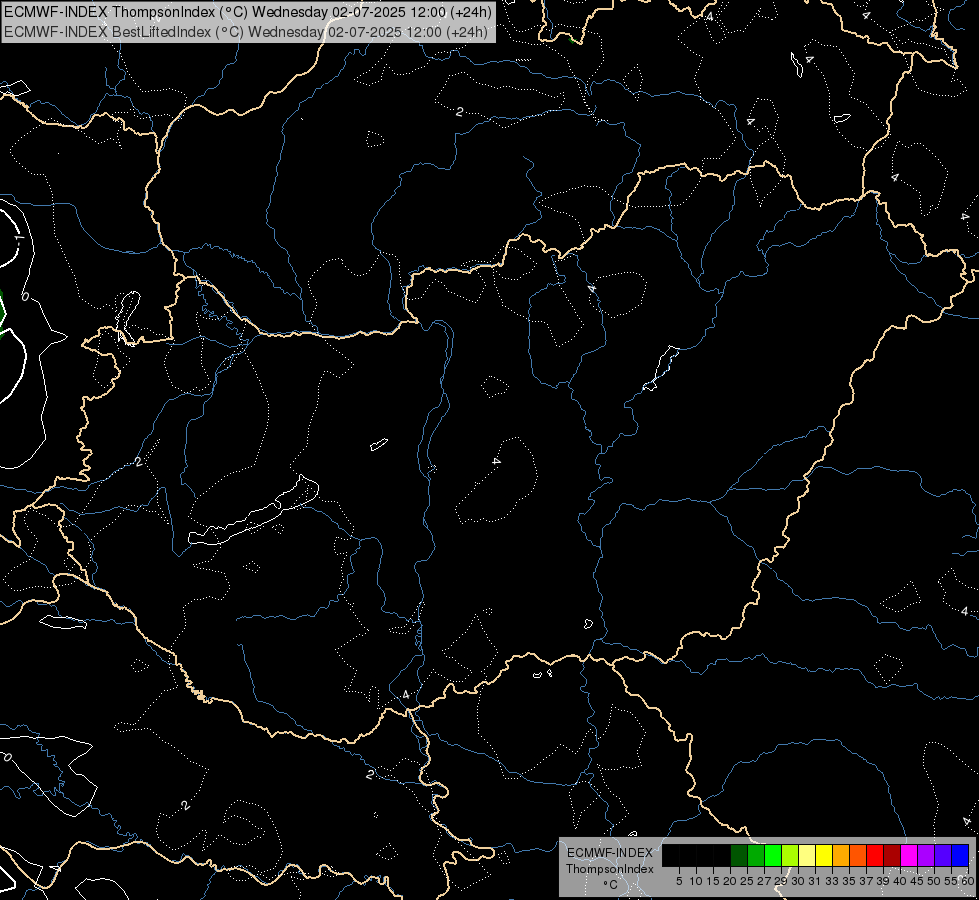This screenshot has width=979, height=900.
Task: Click the legend tick label 39
Action: [x=883, y=881]
